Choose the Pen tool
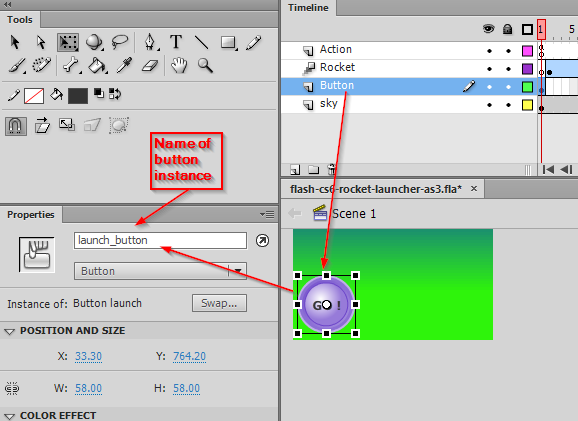 pos(150,42)
